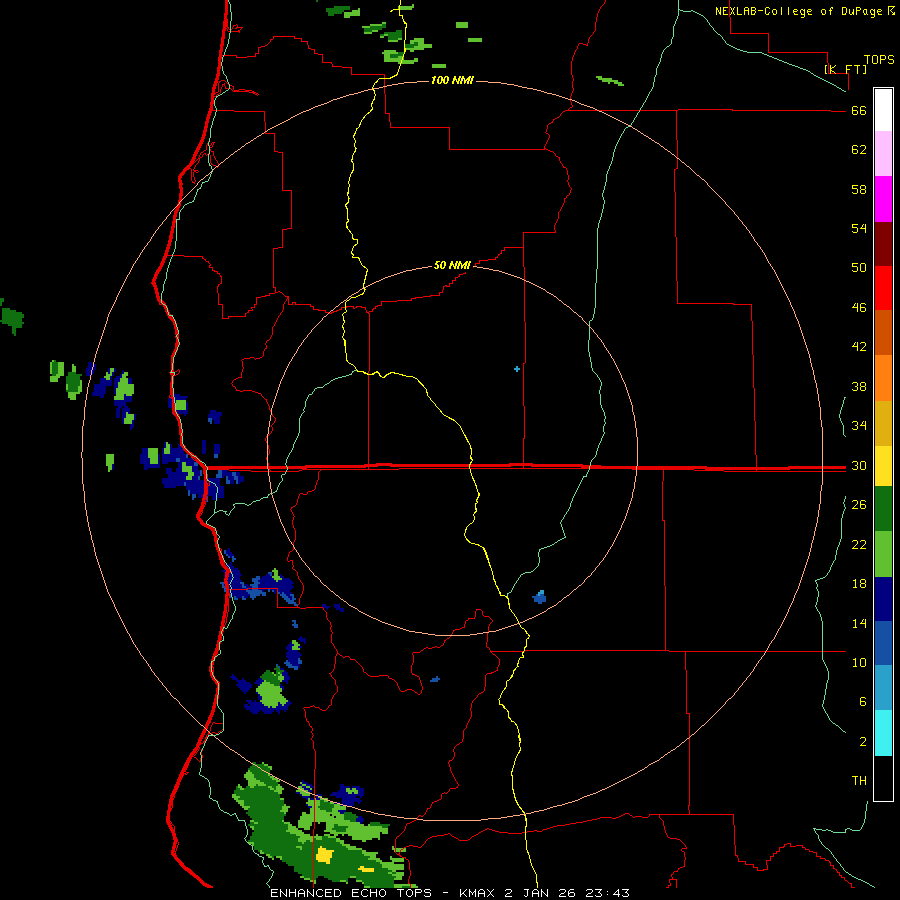Click the '[K FT]' units label
900x900 pixels.
(x=845, y=69)
